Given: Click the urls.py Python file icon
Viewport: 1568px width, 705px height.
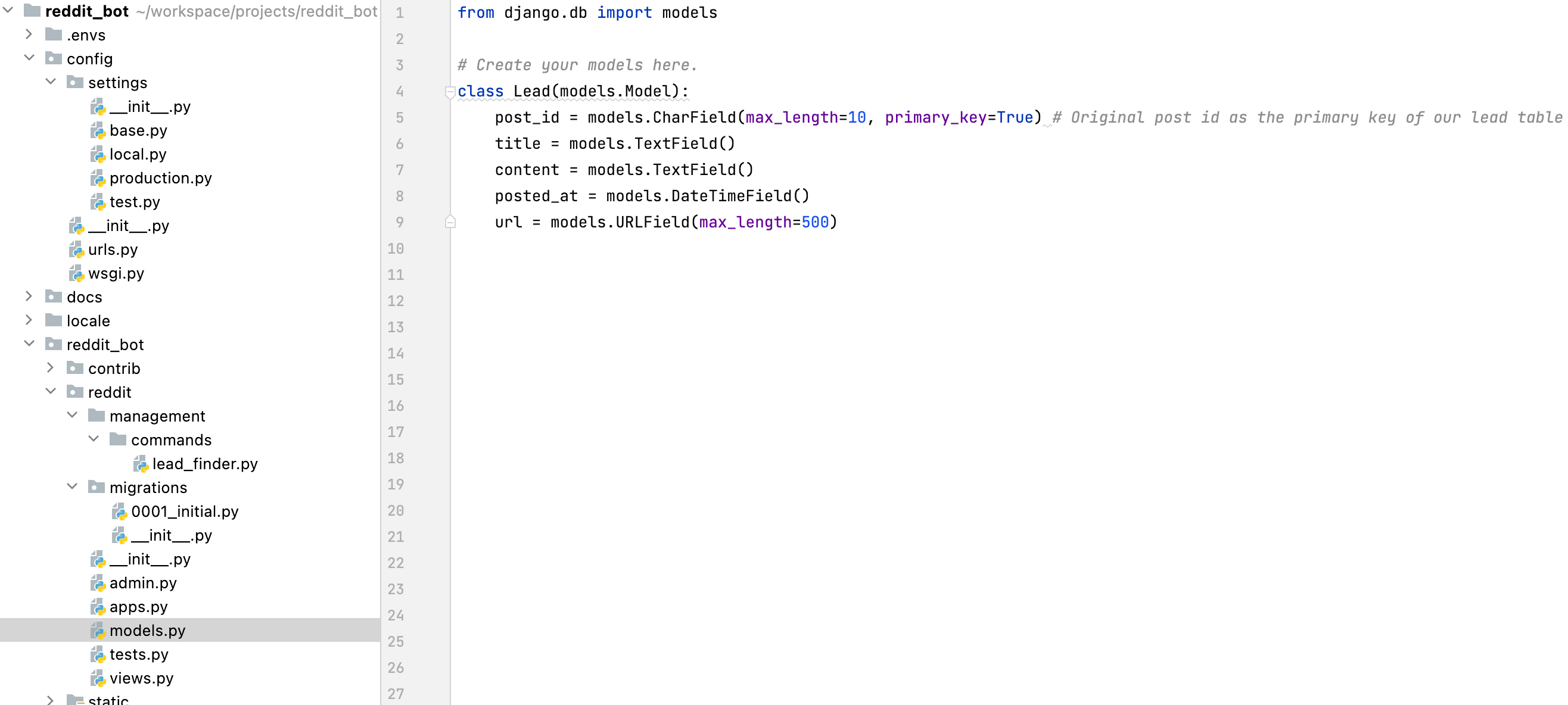Looking at the screenshot, I should click(x=77, y=250).
